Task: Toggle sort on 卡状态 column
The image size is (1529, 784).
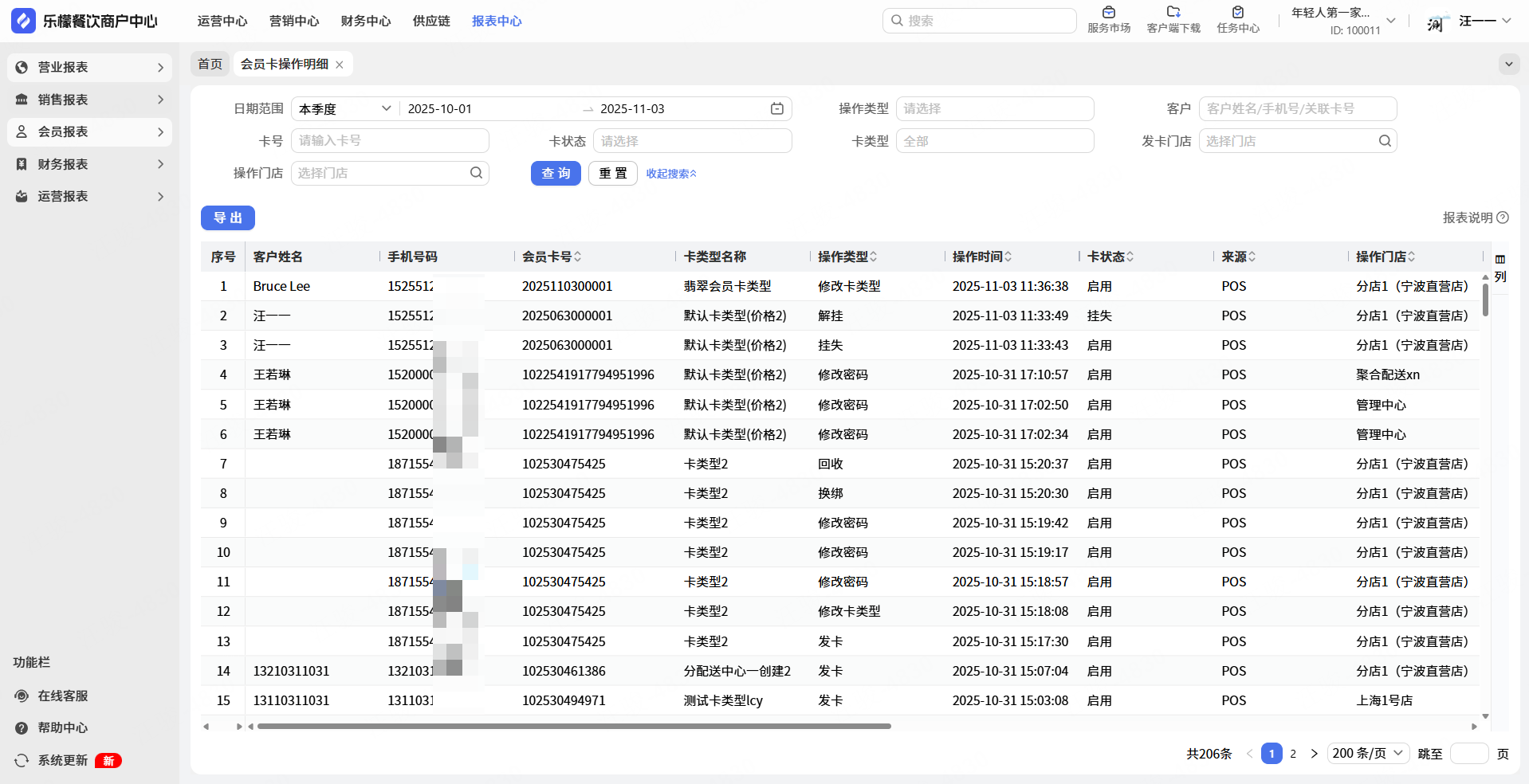Action: (x=1130, y=257)
